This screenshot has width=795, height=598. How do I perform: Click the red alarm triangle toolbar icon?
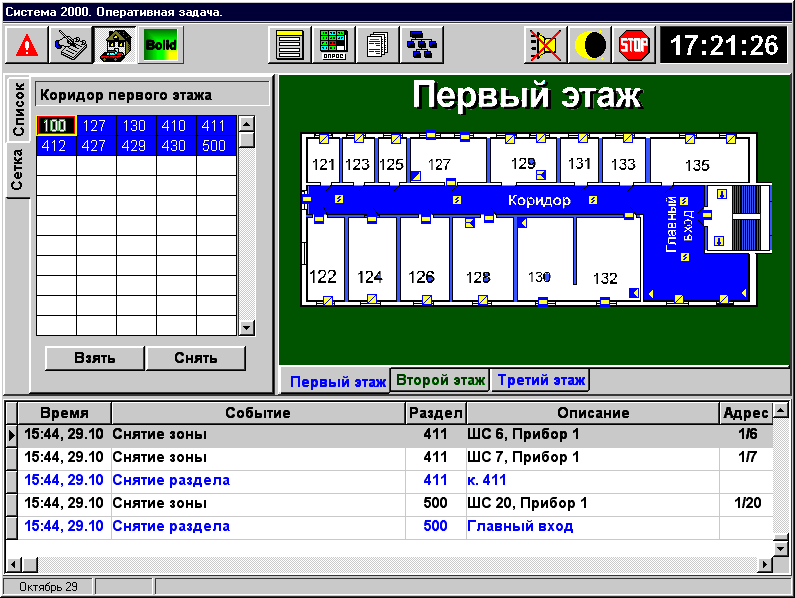point(27,45)
